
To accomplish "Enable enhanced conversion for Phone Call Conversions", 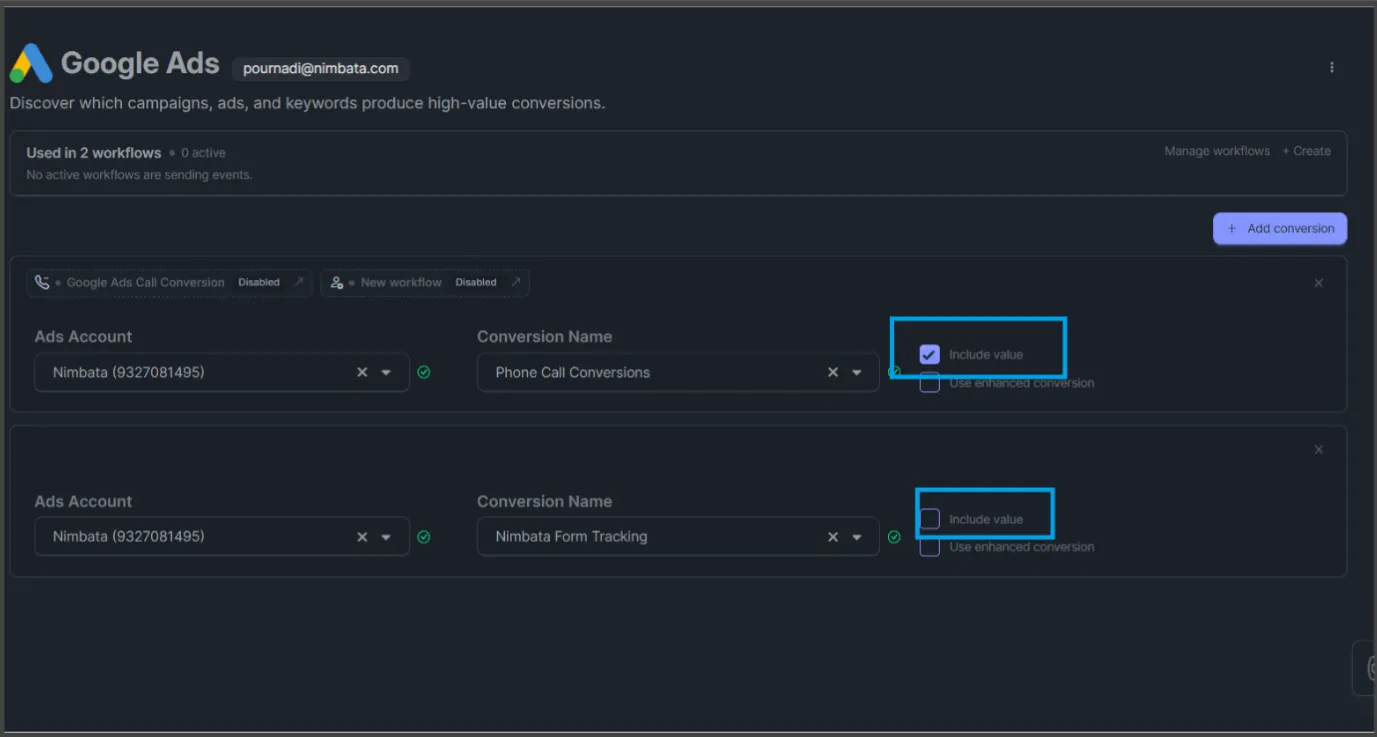I will 930,383.
